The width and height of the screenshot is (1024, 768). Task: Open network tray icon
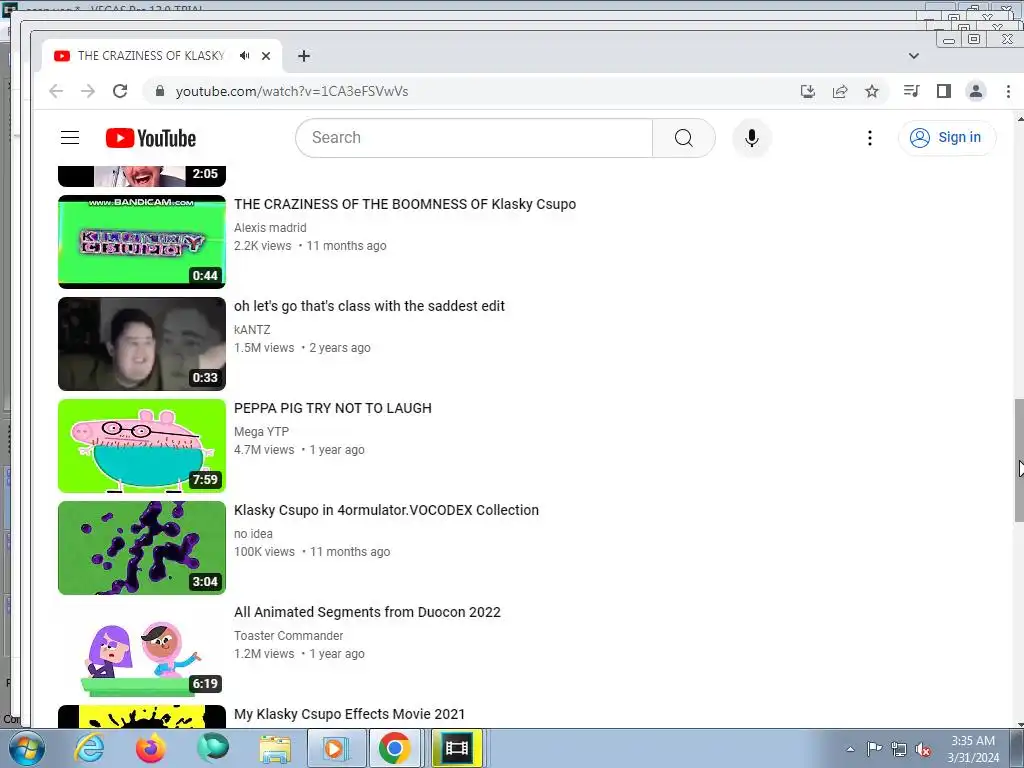click(899, 750)
